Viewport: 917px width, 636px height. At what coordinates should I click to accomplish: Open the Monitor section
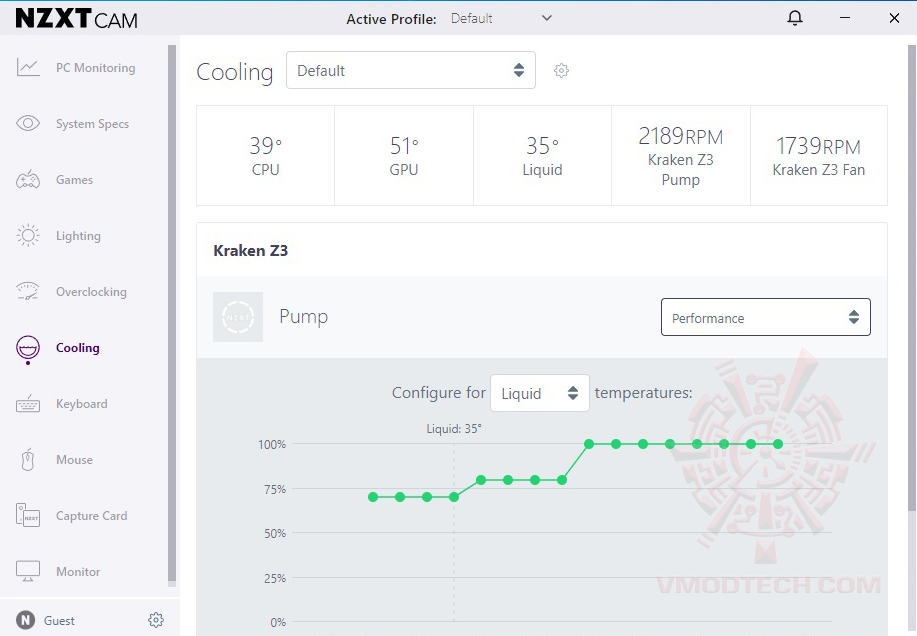coord(78,572)
